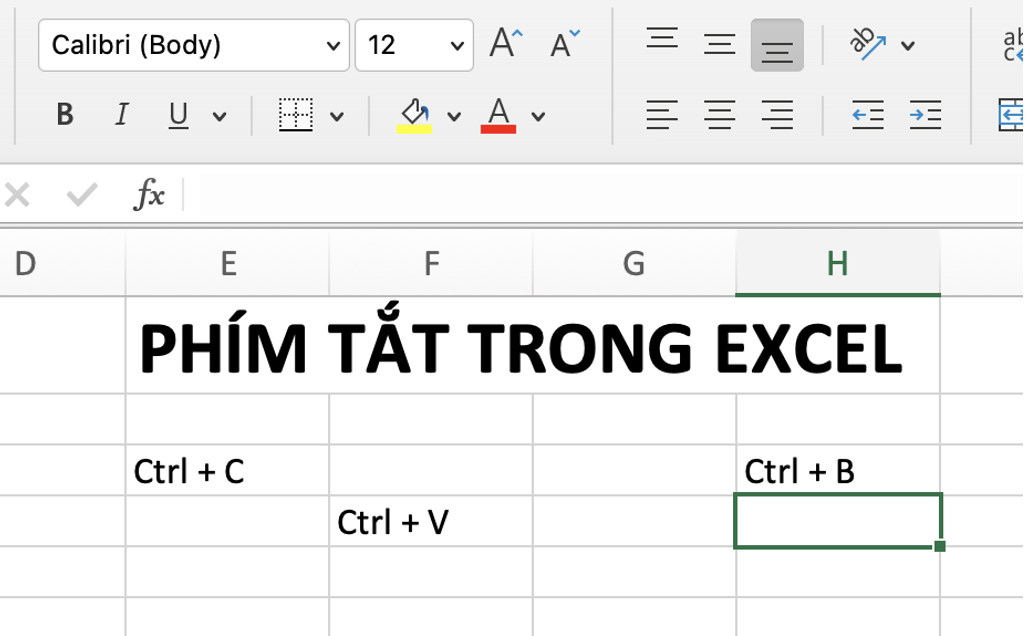Viewport: 1030px width, 636px height.
Task: Center text horizontally
Action: point(719,115)
